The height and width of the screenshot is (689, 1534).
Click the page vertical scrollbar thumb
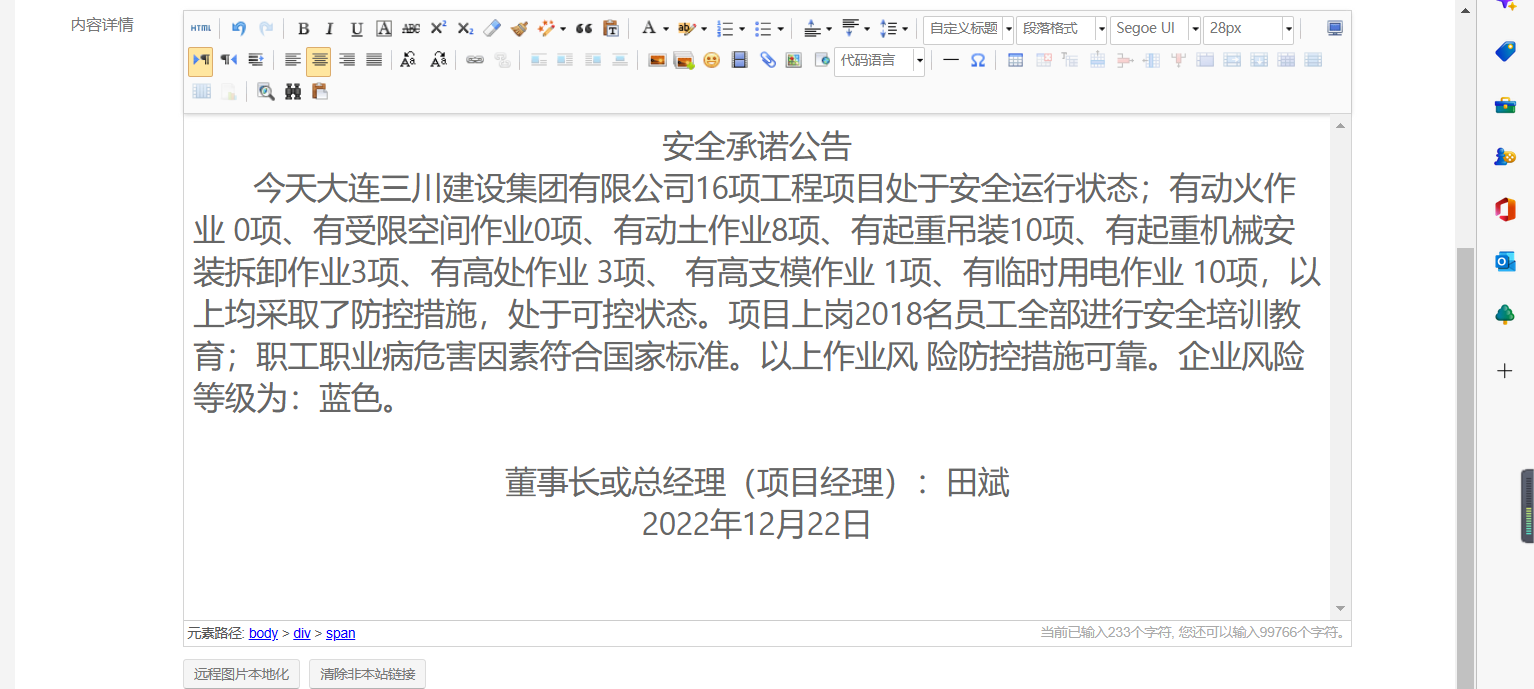(1465, 468)
